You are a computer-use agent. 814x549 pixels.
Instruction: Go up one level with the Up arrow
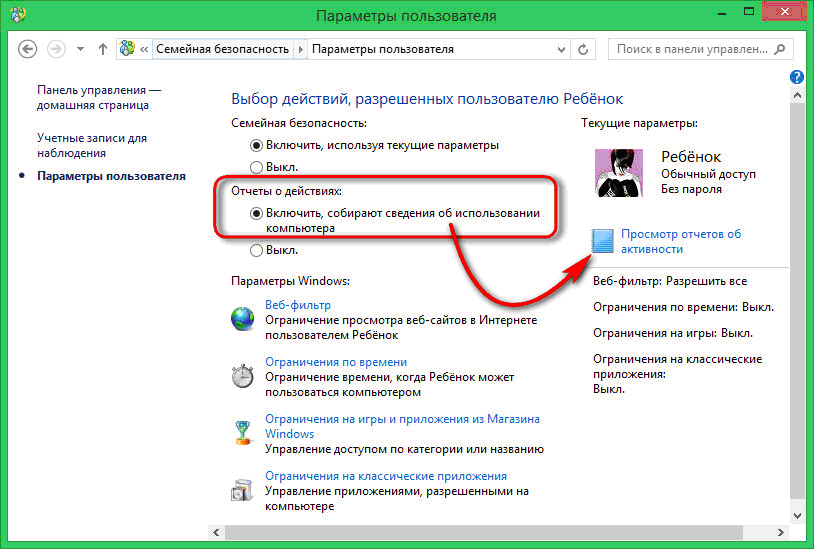[103, 49]
